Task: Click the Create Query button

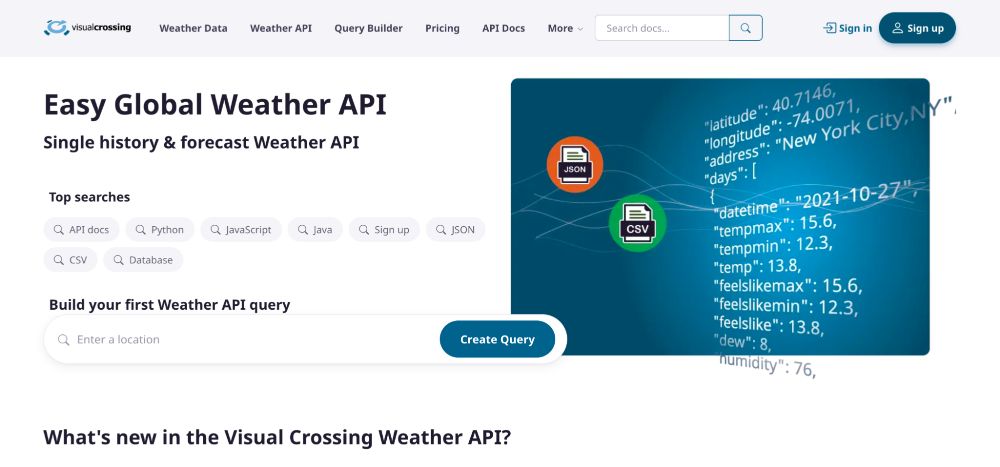Action: pyautogui.click(x=497, y=339)
